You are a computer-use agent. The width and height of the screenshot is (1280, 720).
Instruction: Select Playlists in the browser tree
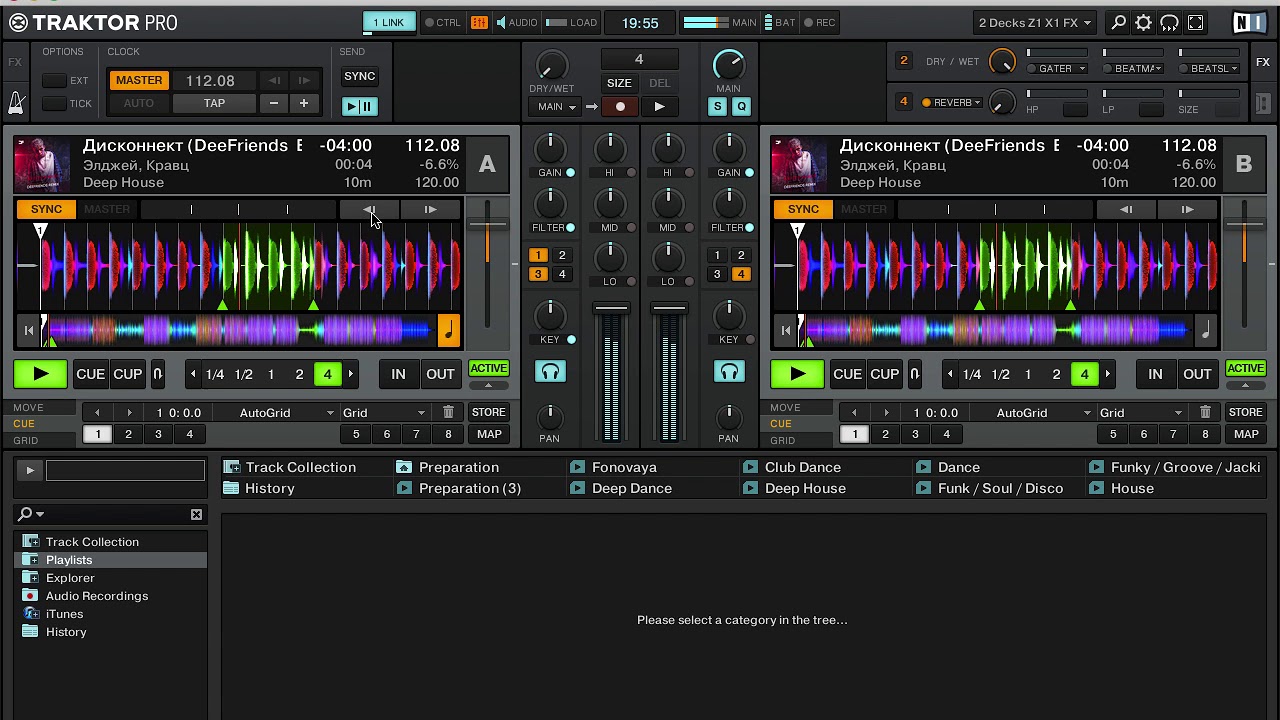(x=68, y=560)
